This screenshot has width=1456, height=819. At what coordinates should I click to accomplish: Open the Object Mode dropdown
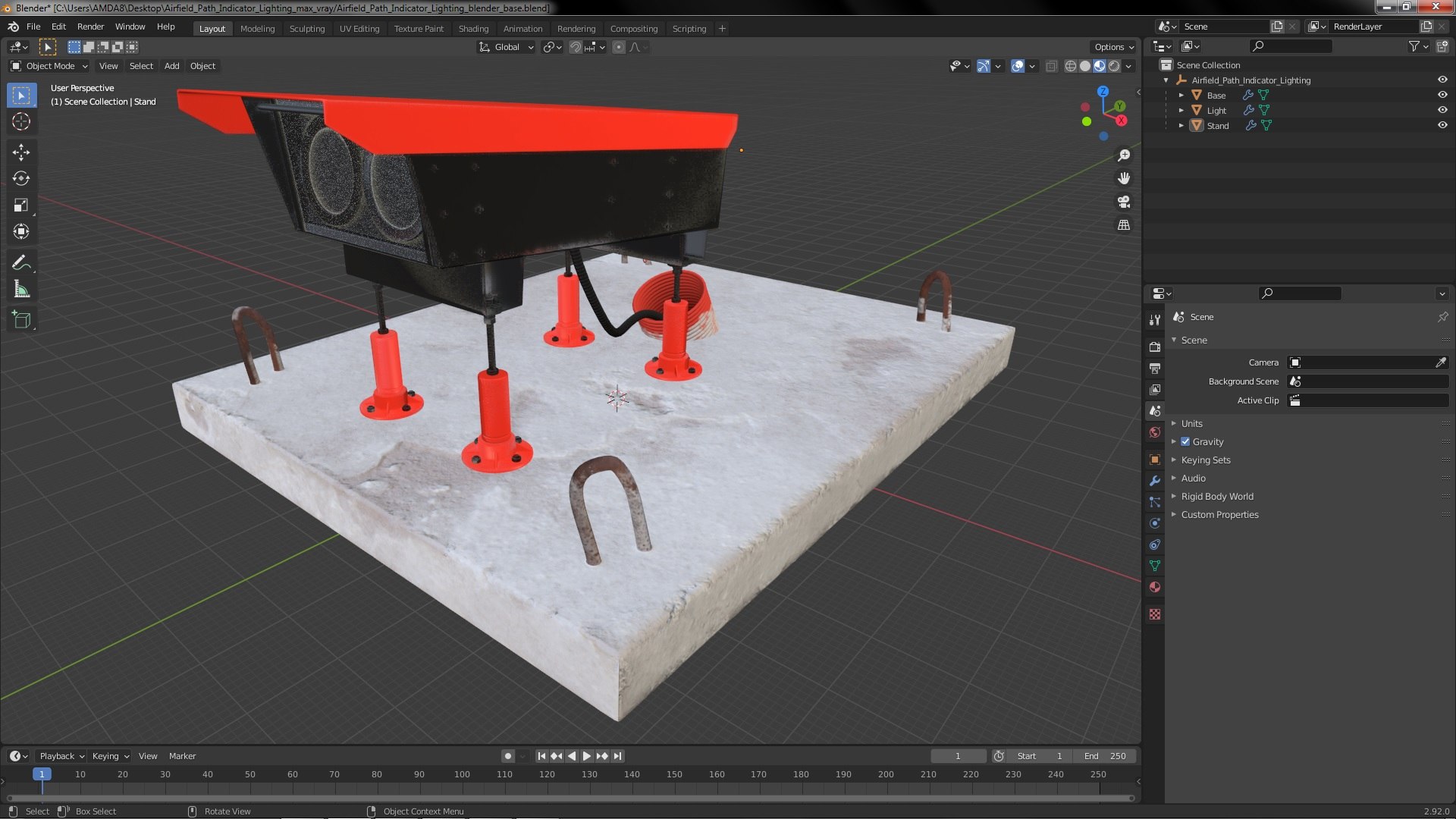coord(49,66)
